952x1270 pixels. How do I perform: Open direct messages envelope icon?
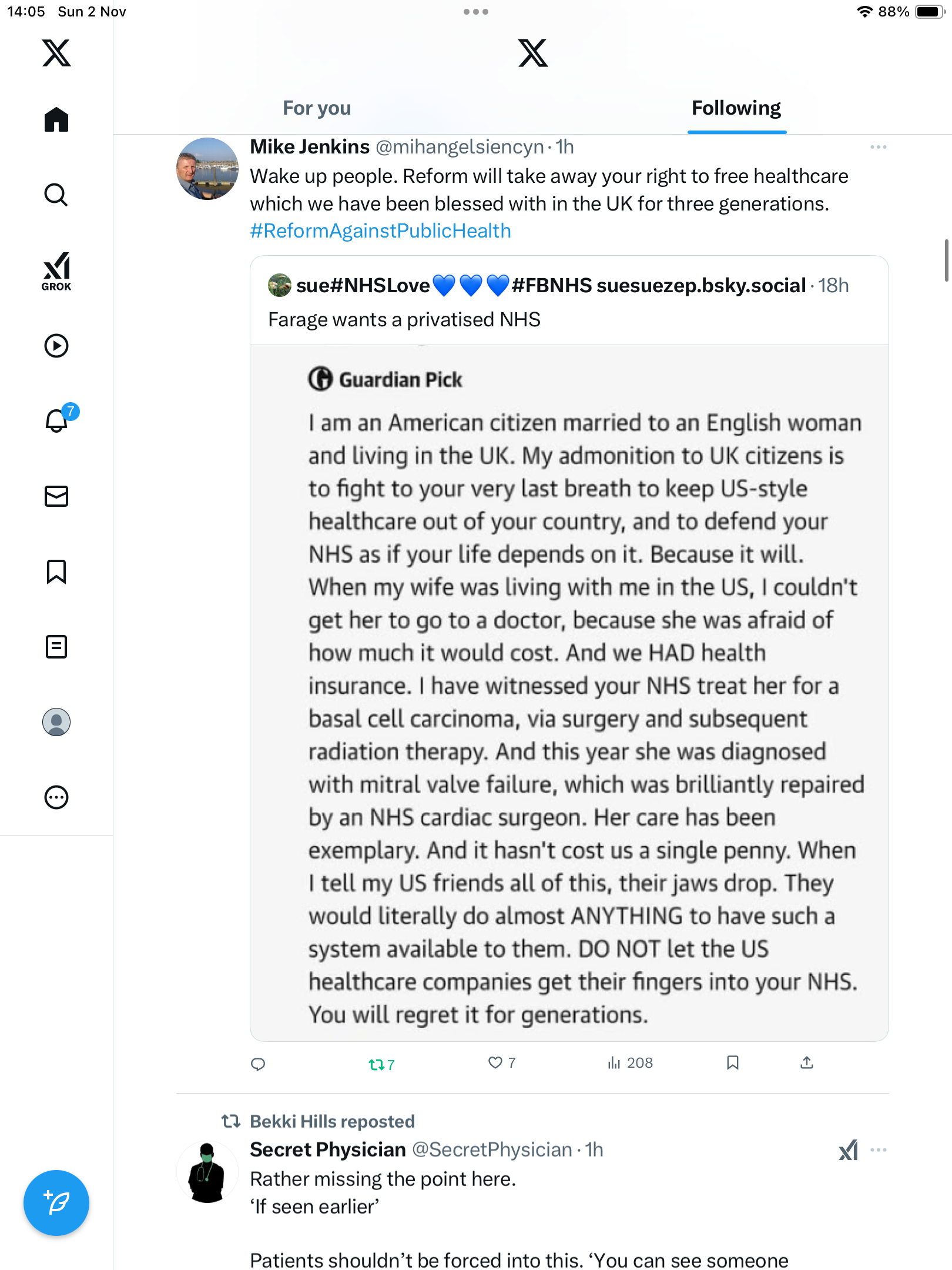tap(56, 496)
